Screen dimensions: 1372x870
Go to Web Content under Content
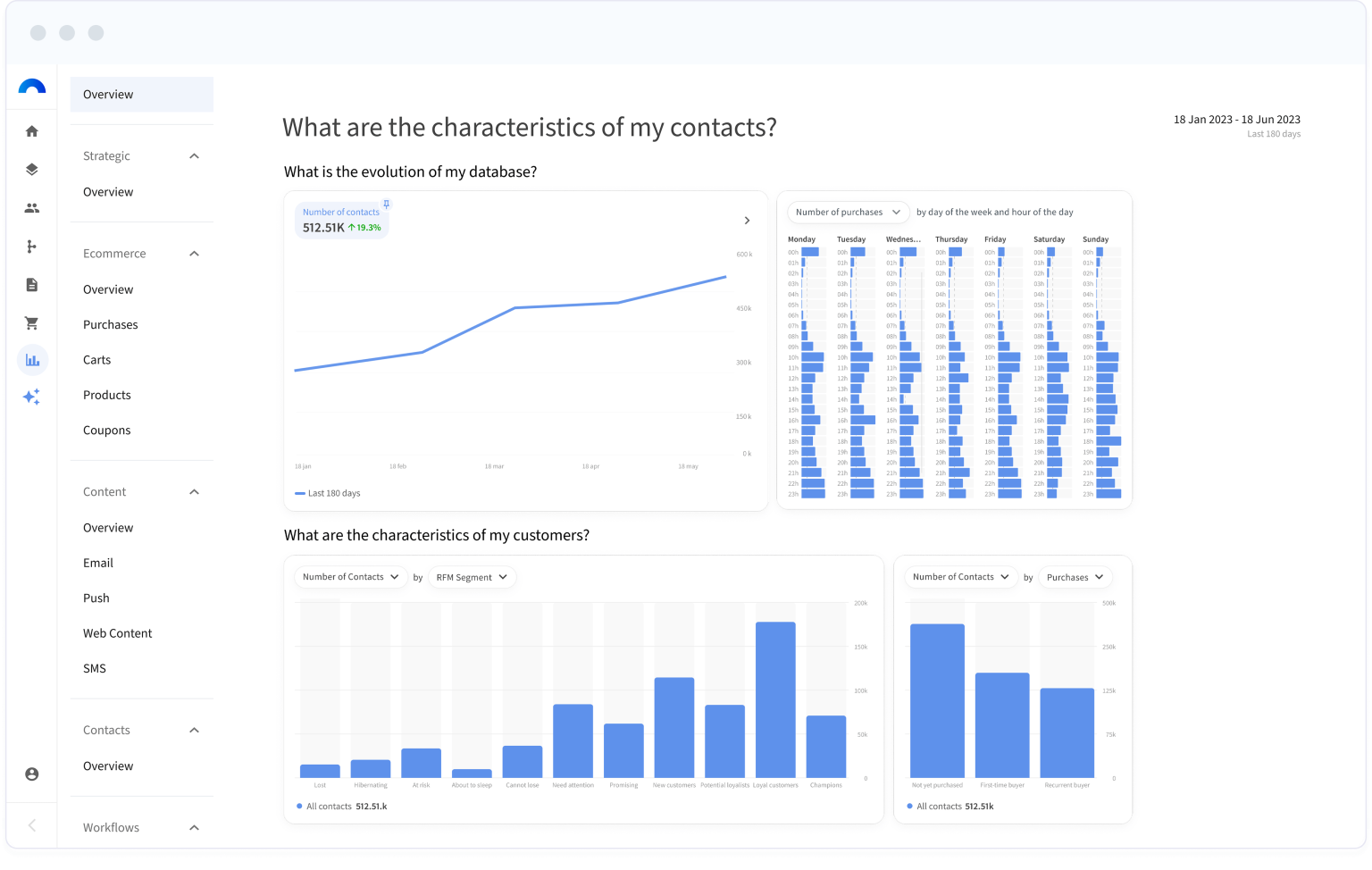pyautogui.click(x=118, y=633)
